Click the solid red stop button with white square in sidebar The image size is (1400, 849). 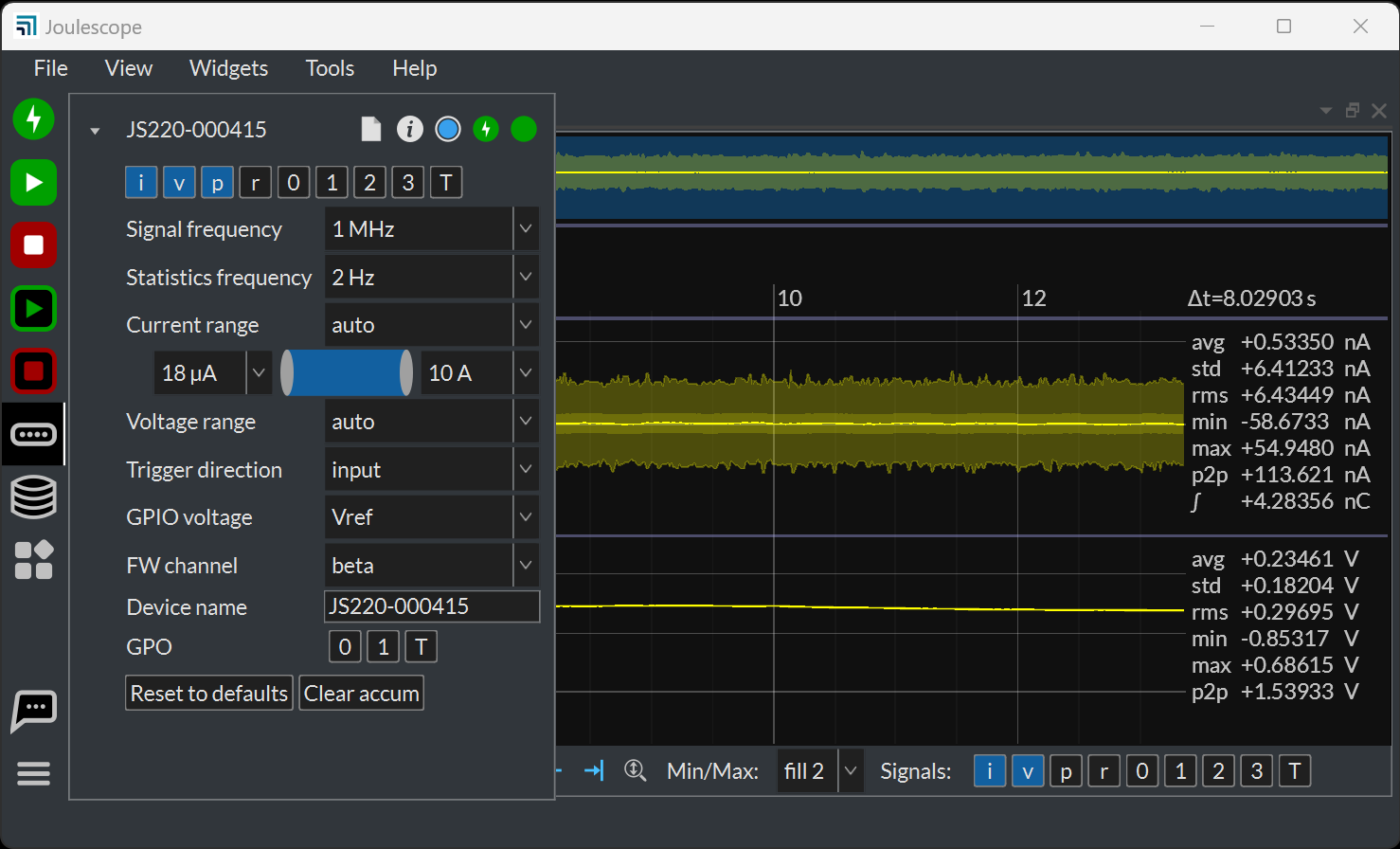coord(34,245)
